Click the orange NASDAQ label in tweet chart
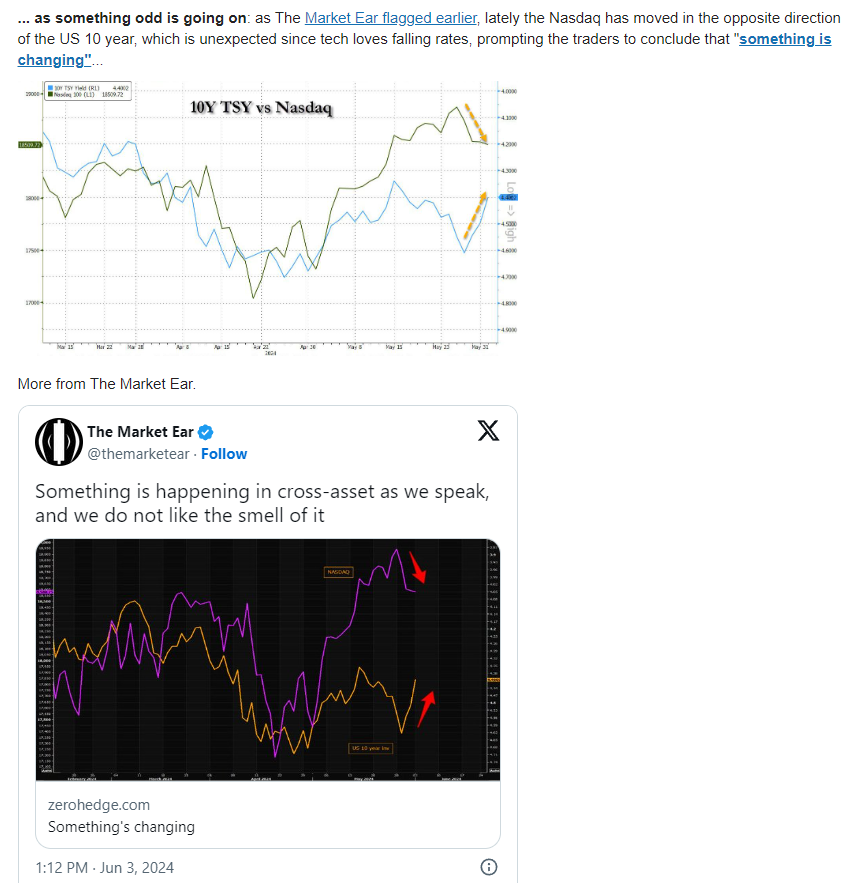Image resolution: width=858 pixels, height=883 pixels. click(x=338, y=572)
